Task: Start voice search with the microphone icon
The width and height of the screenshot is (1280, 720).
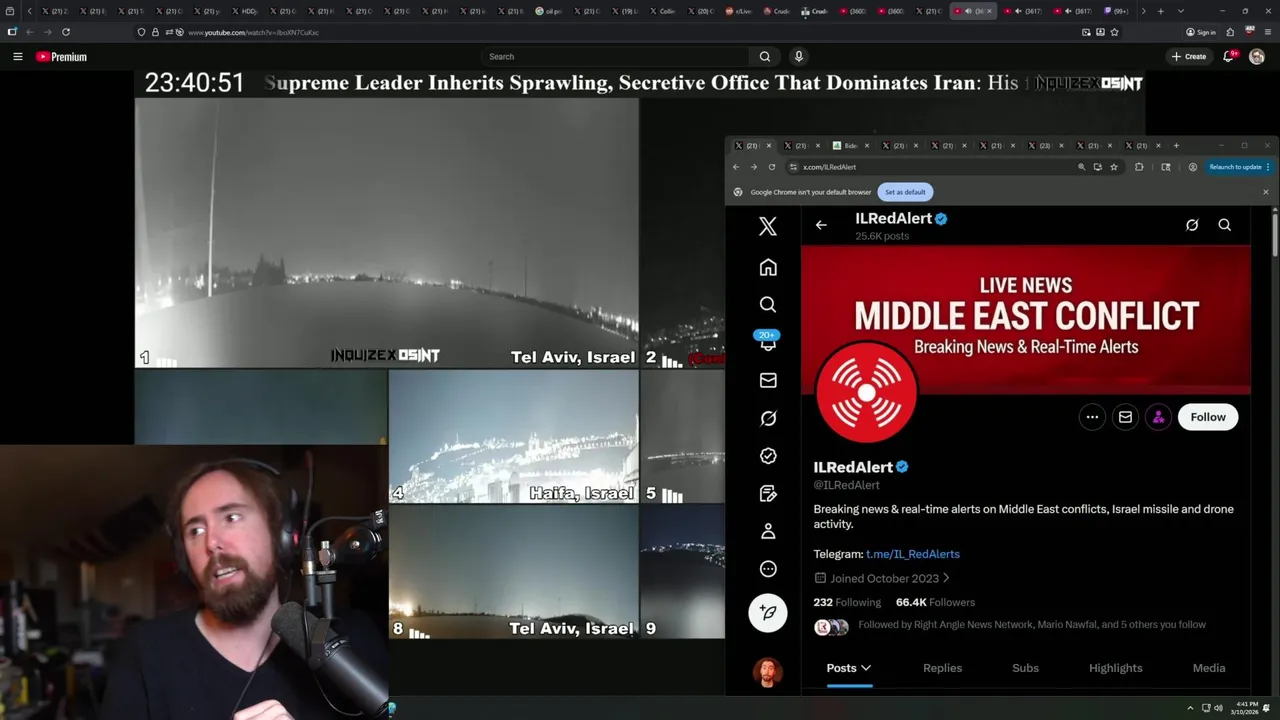Action: pyautogui.click(x=798, y=57)
